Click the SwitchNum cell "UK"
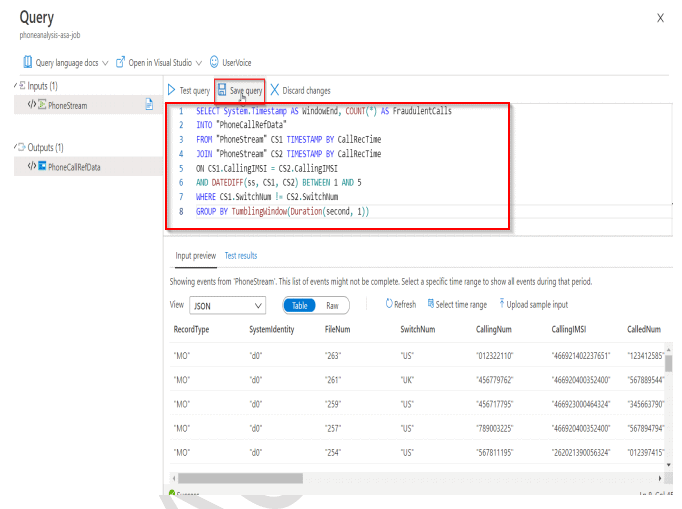Screen dimensions: 682x509 (x=407, y=380)
